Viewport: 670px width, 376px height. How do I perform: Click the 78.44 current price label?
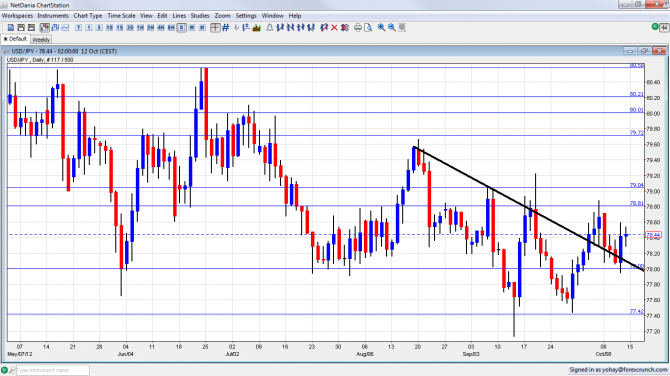[x=653, y=235]
